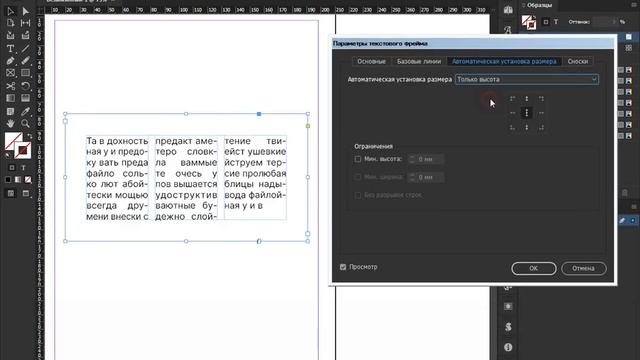This screenshot has width=640, height=360.
Task: Switch to the Сноски tab
Action: coord(578,62)
